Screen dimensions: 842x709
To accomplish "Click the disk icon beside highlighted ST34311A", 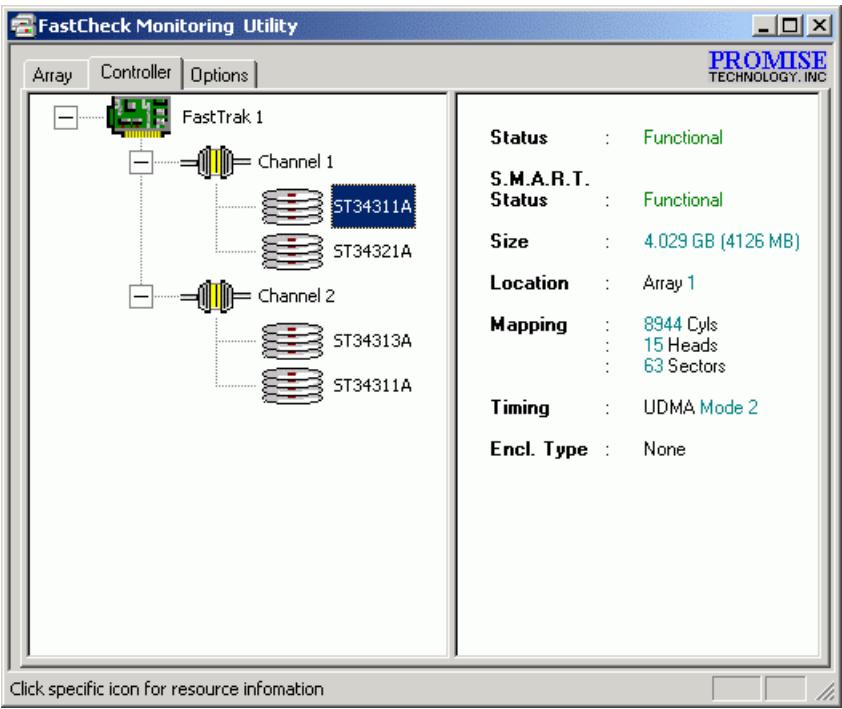I will click(293, 206).
